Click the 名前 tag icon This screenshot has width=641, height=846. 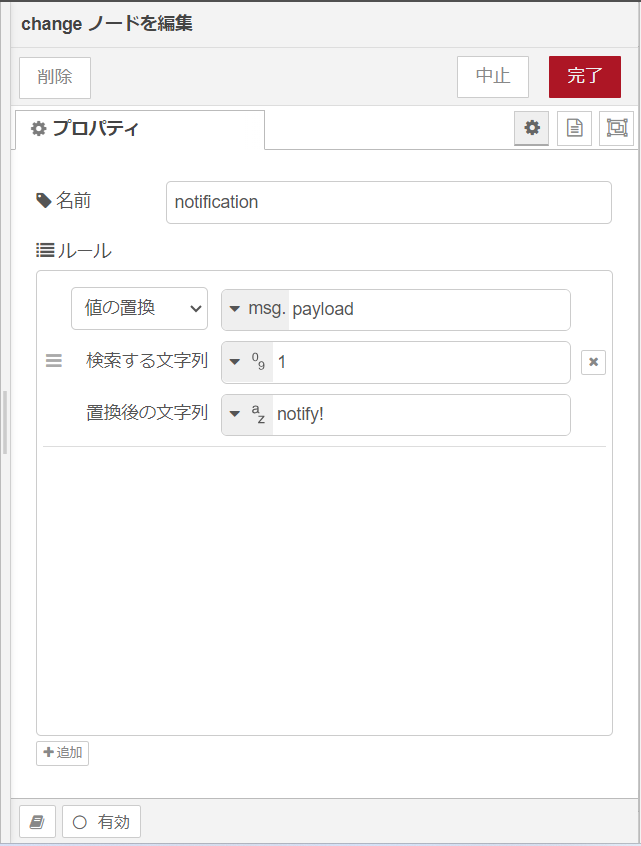pos(44,201)
